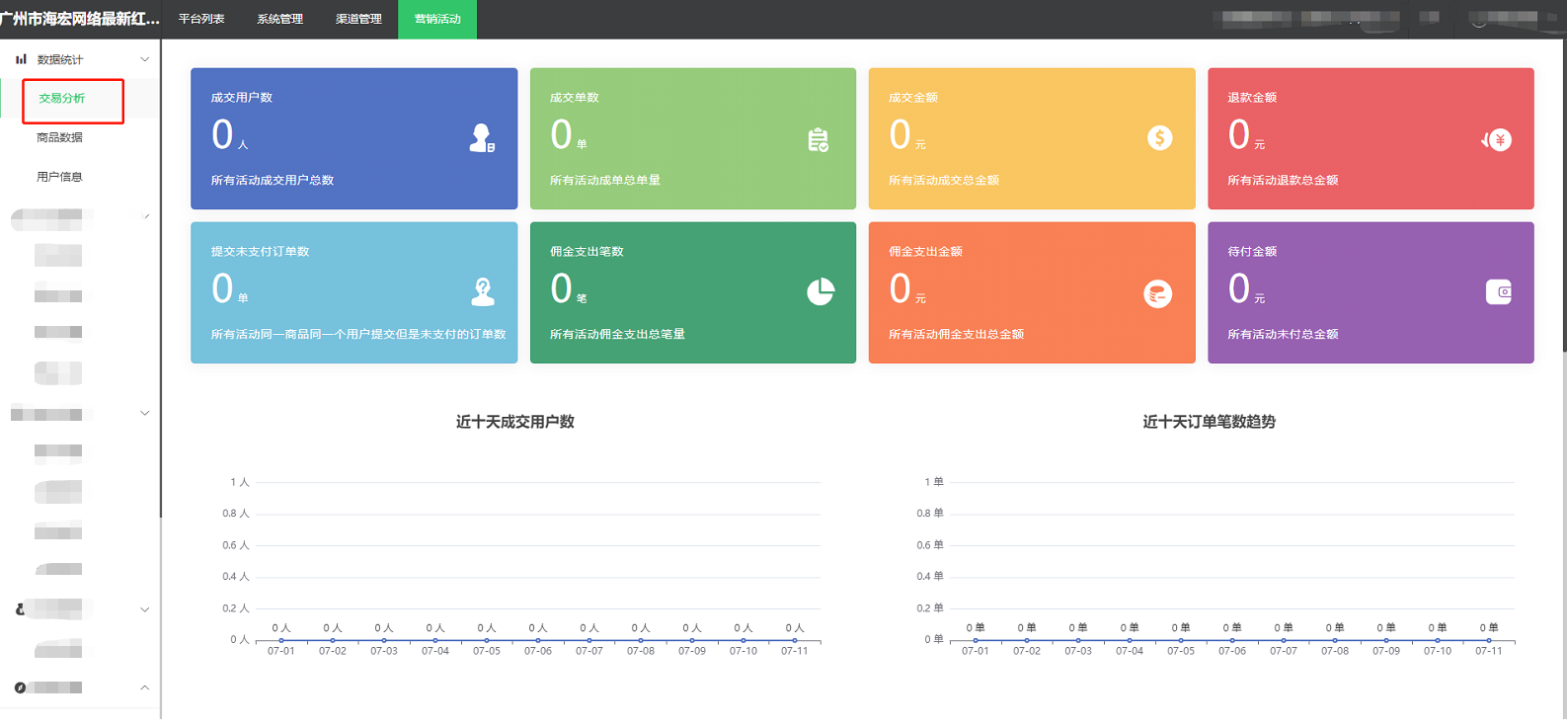The height and width of the screenshot is (727, 1568).
Task: Click the clipboard icon on 成交单数 card
Action: click(x=819, y=140)
